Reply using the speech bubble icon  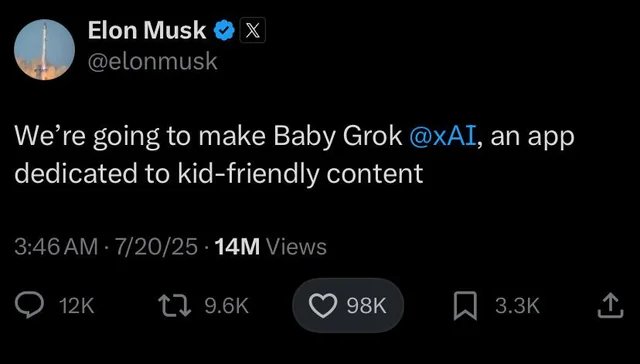tap(29, 305)
